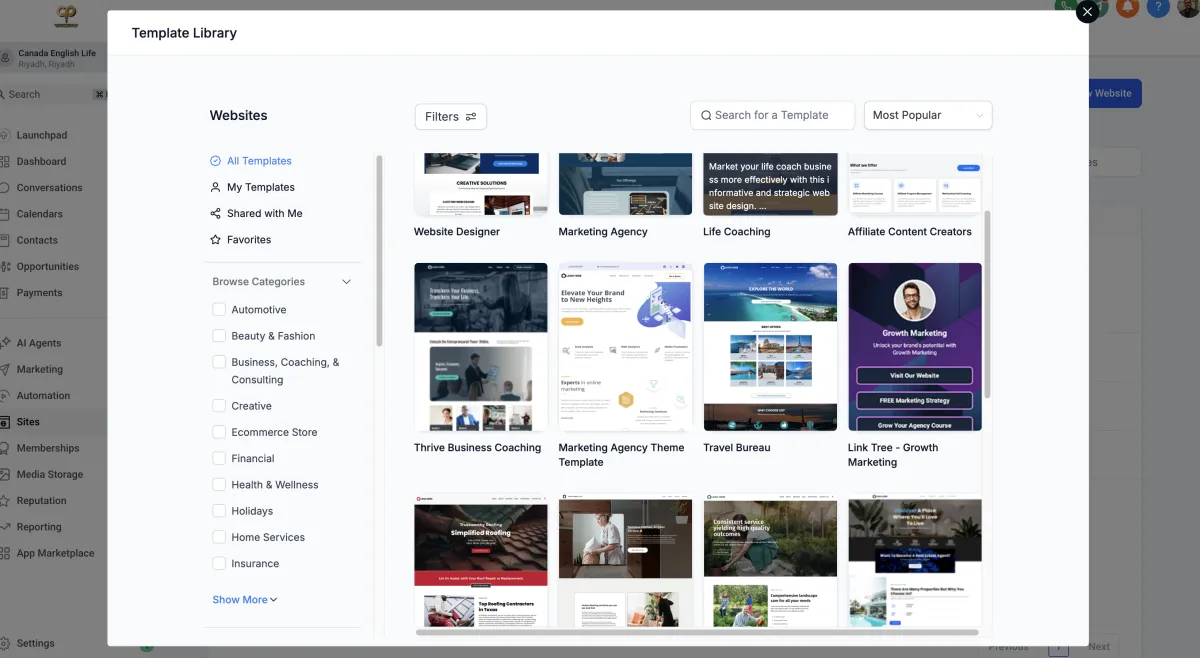1200x658 pixels.
Task: Focus the Search for a Template field
Action: (x=772, y=115)
